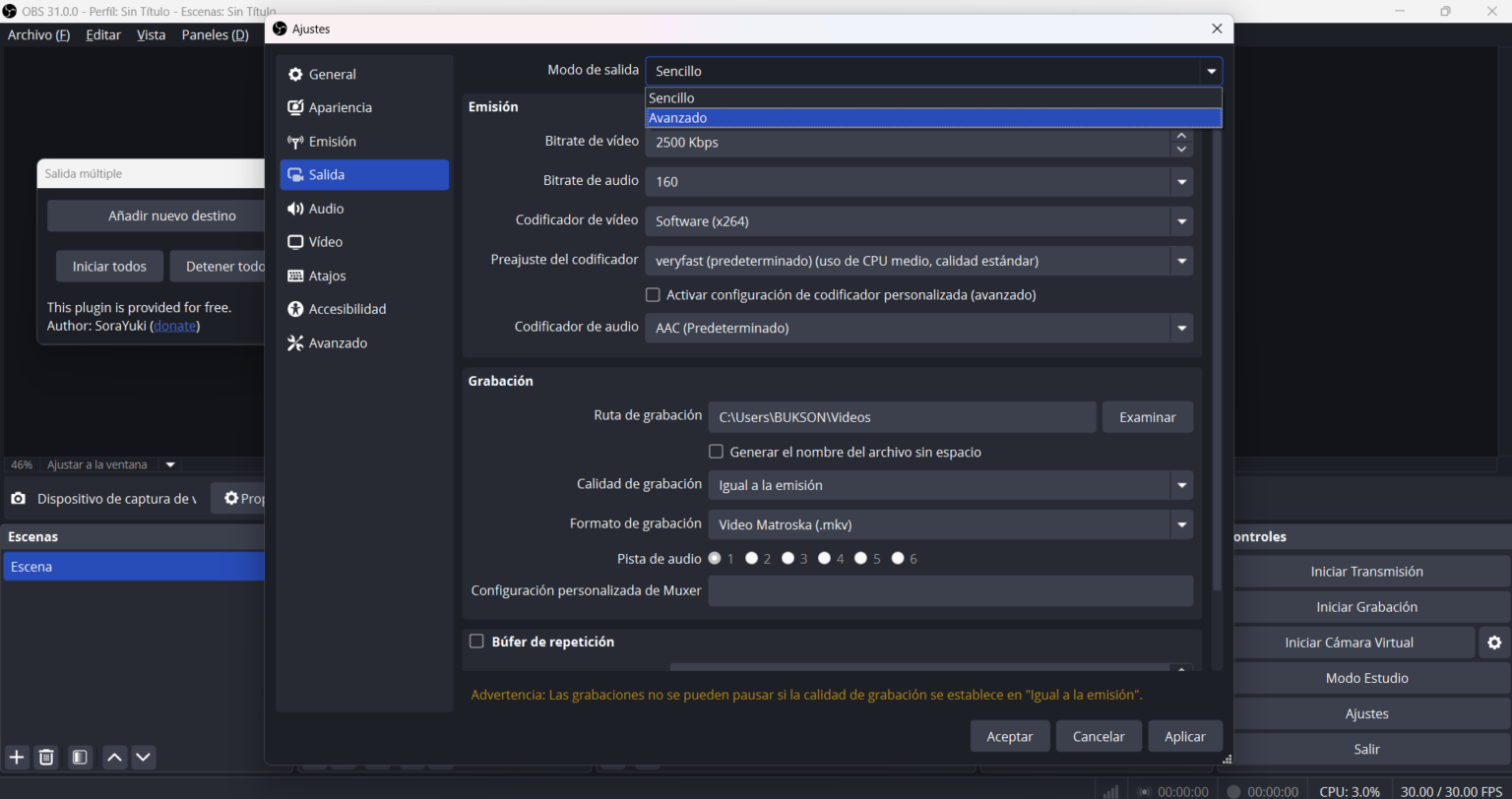1512x799 pixels.
Task: Select audio track 3 radio button
Action: tap(788, 559)
